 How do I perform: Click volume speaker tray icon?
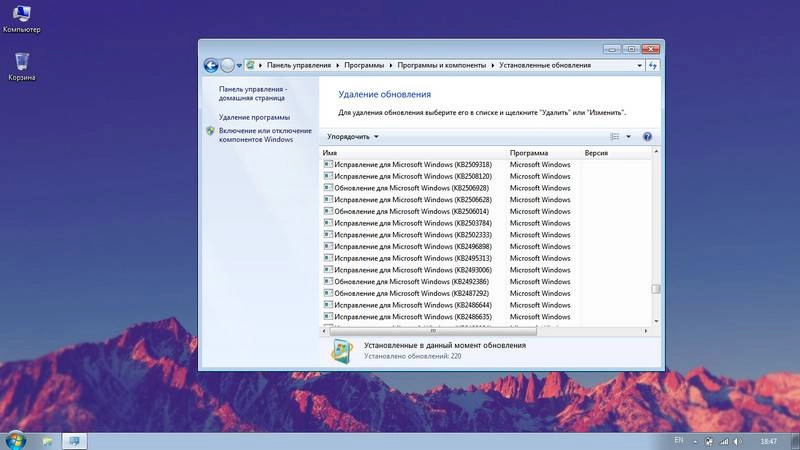point(738,441)
